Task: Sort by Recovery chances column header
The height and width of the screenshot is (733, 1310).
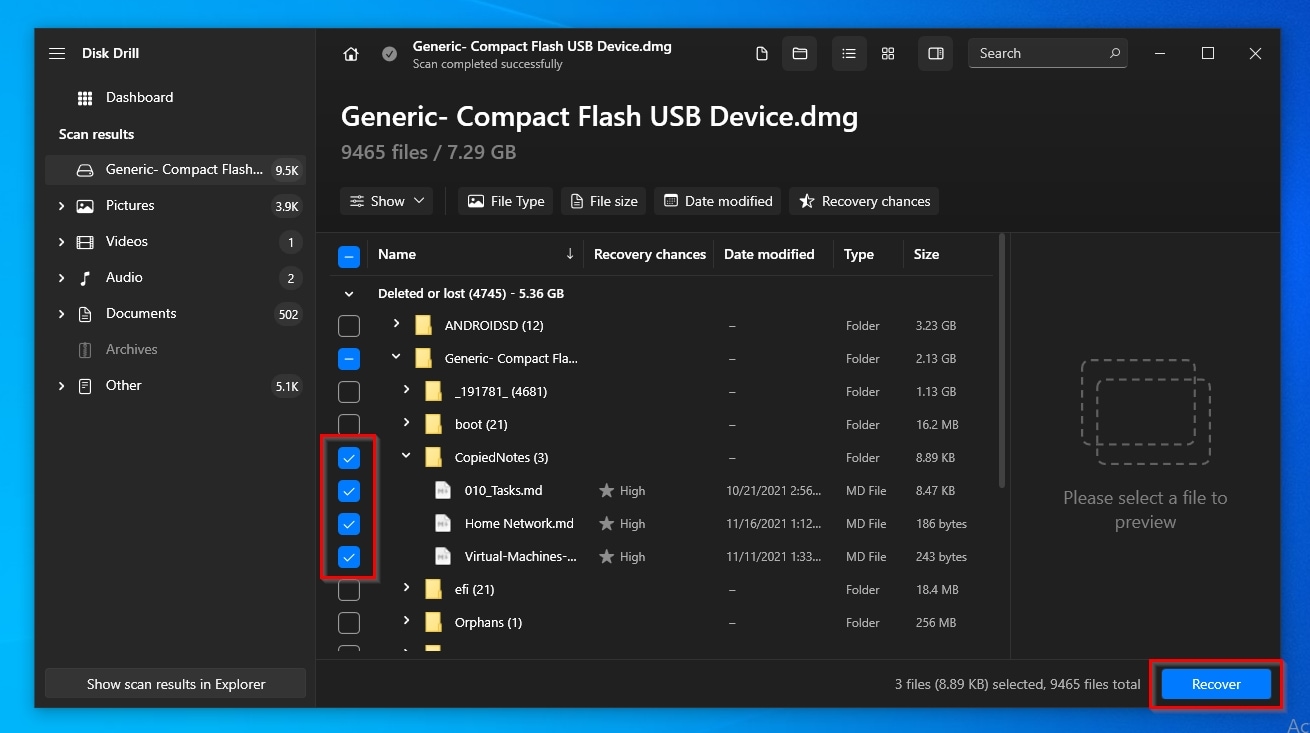Action: (x=650, y=254)
